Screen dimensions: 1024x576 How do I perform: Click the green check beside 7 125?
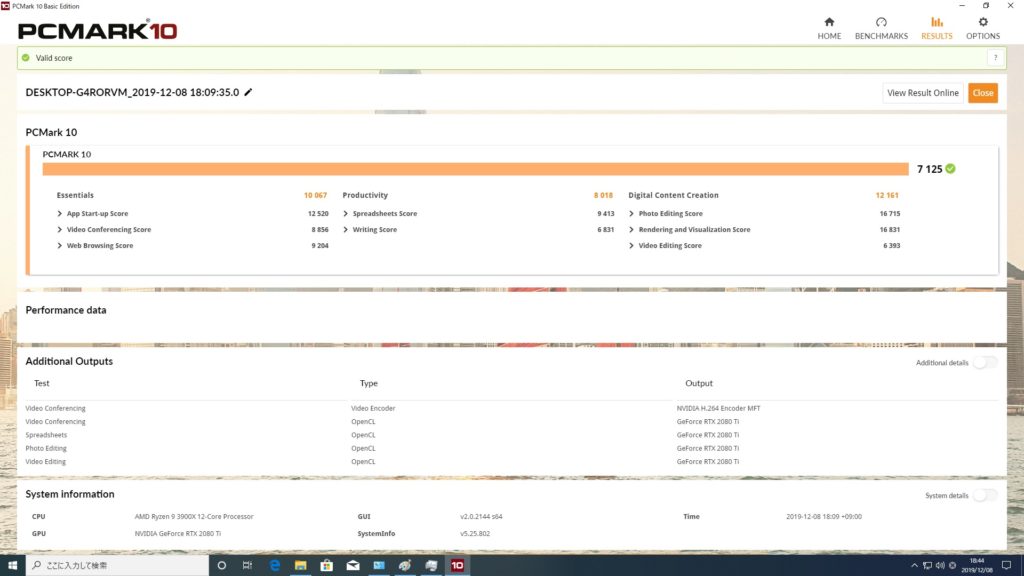click(x=950, y=168)
